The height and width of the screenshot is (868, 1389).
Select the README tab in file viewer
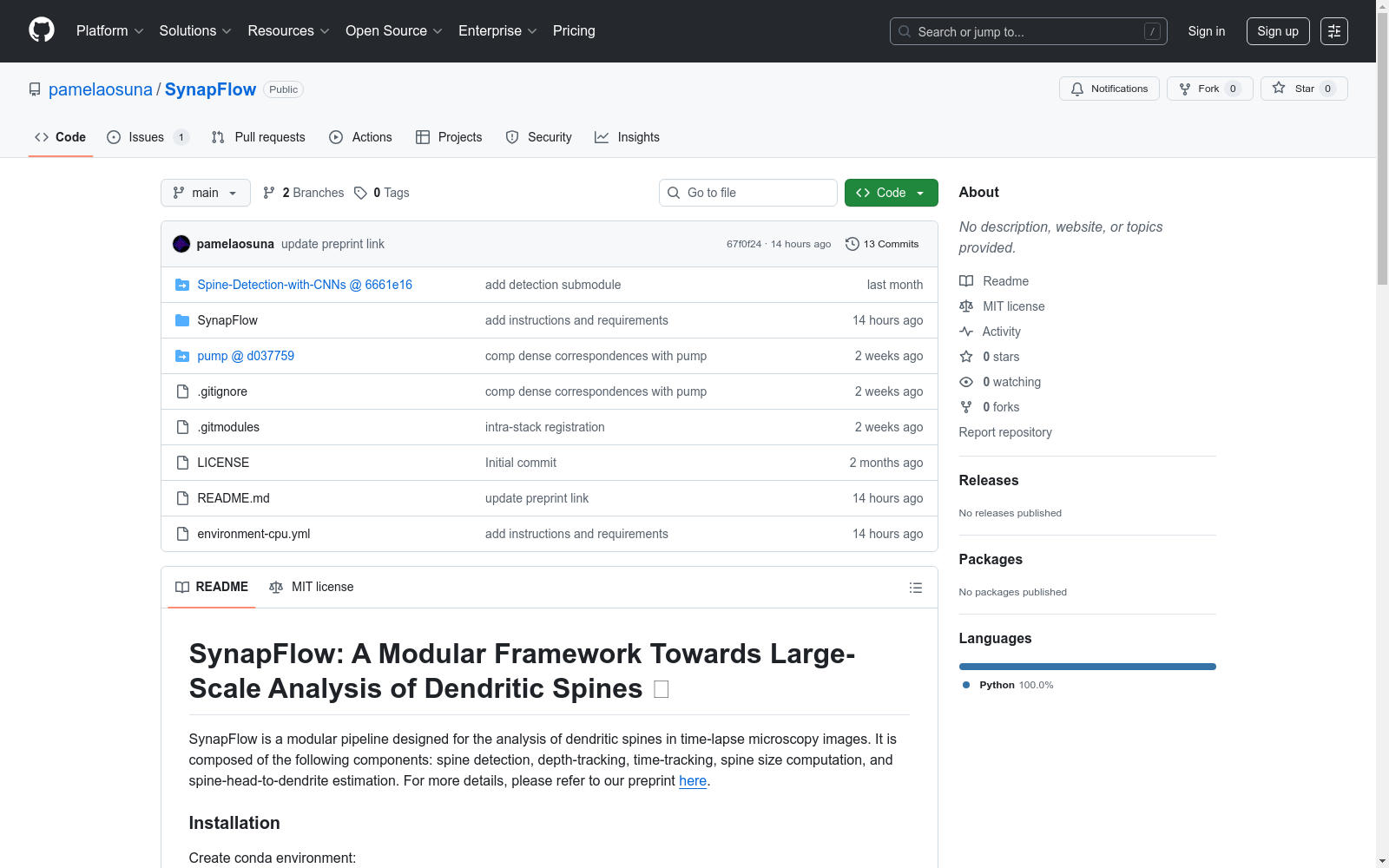click(x=212, y=587)
